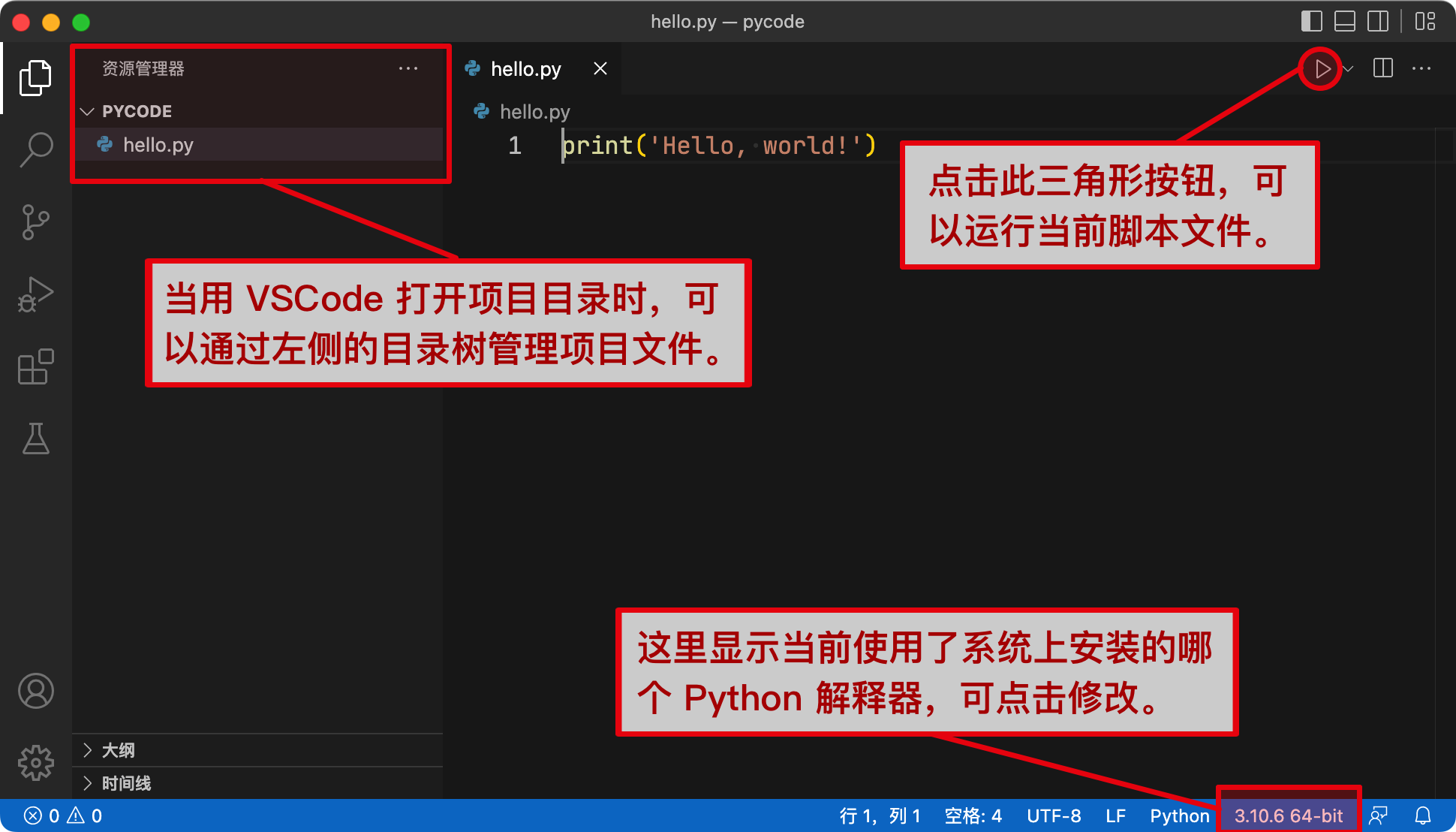Image resolution: width=1456 pixels, height=832 pixels.
Task: Click the notifications bell in status bar
Action: [1422, 815]
